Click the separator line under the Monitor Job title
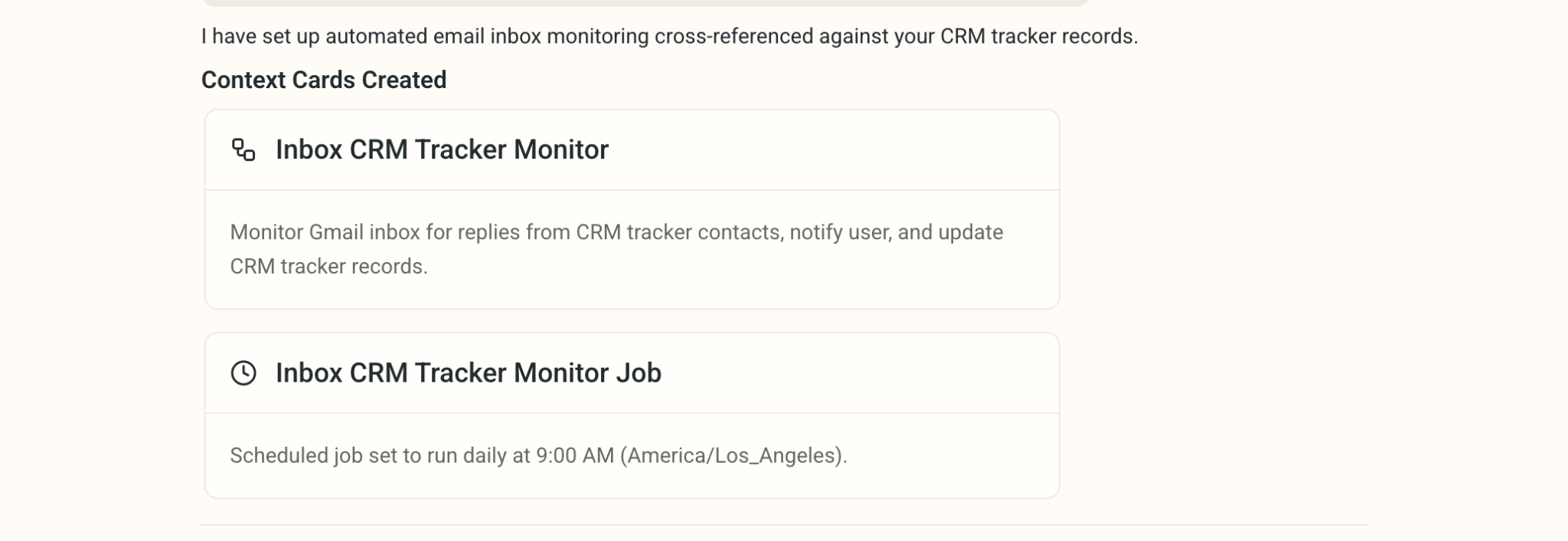The image size is (1568, 541). (632, 414)
